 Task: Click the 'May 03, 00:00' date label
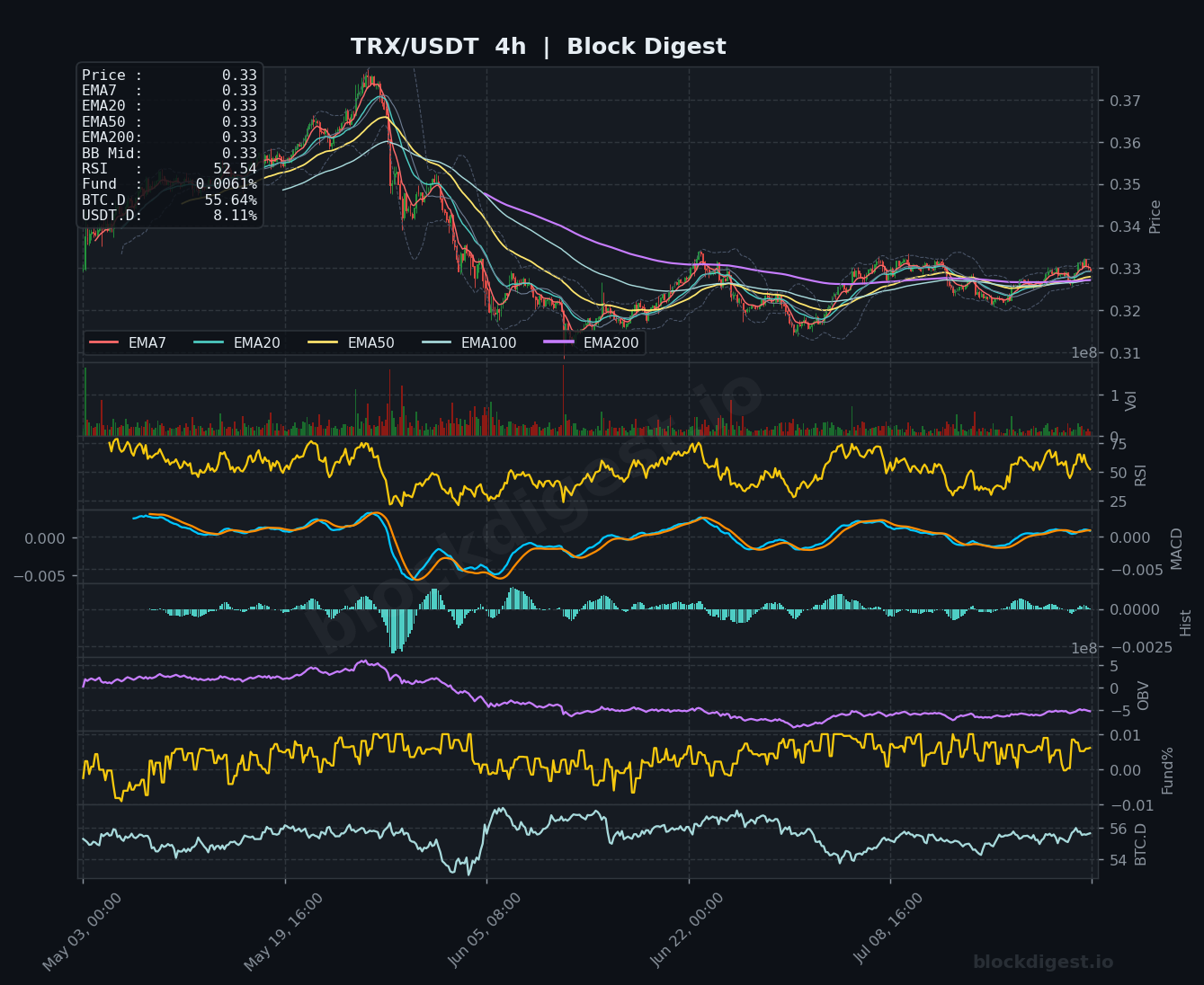83,932
